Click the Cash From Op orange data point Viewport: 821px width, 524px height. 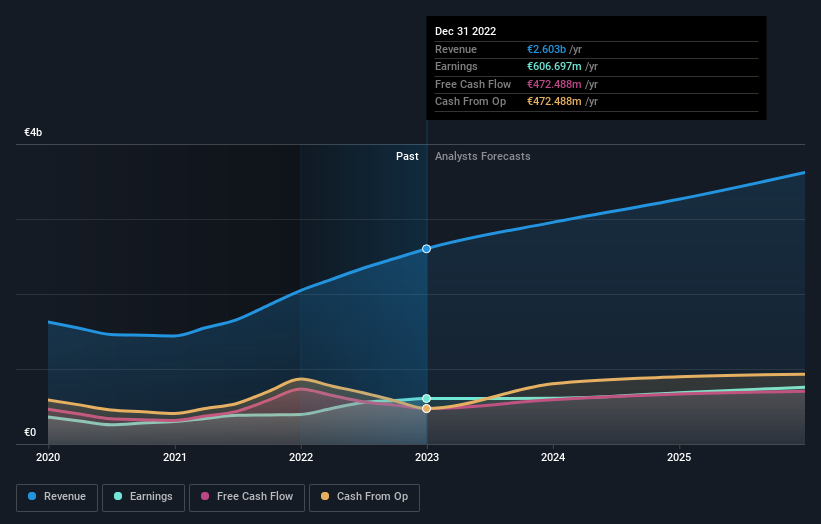[x=427, y=408]
